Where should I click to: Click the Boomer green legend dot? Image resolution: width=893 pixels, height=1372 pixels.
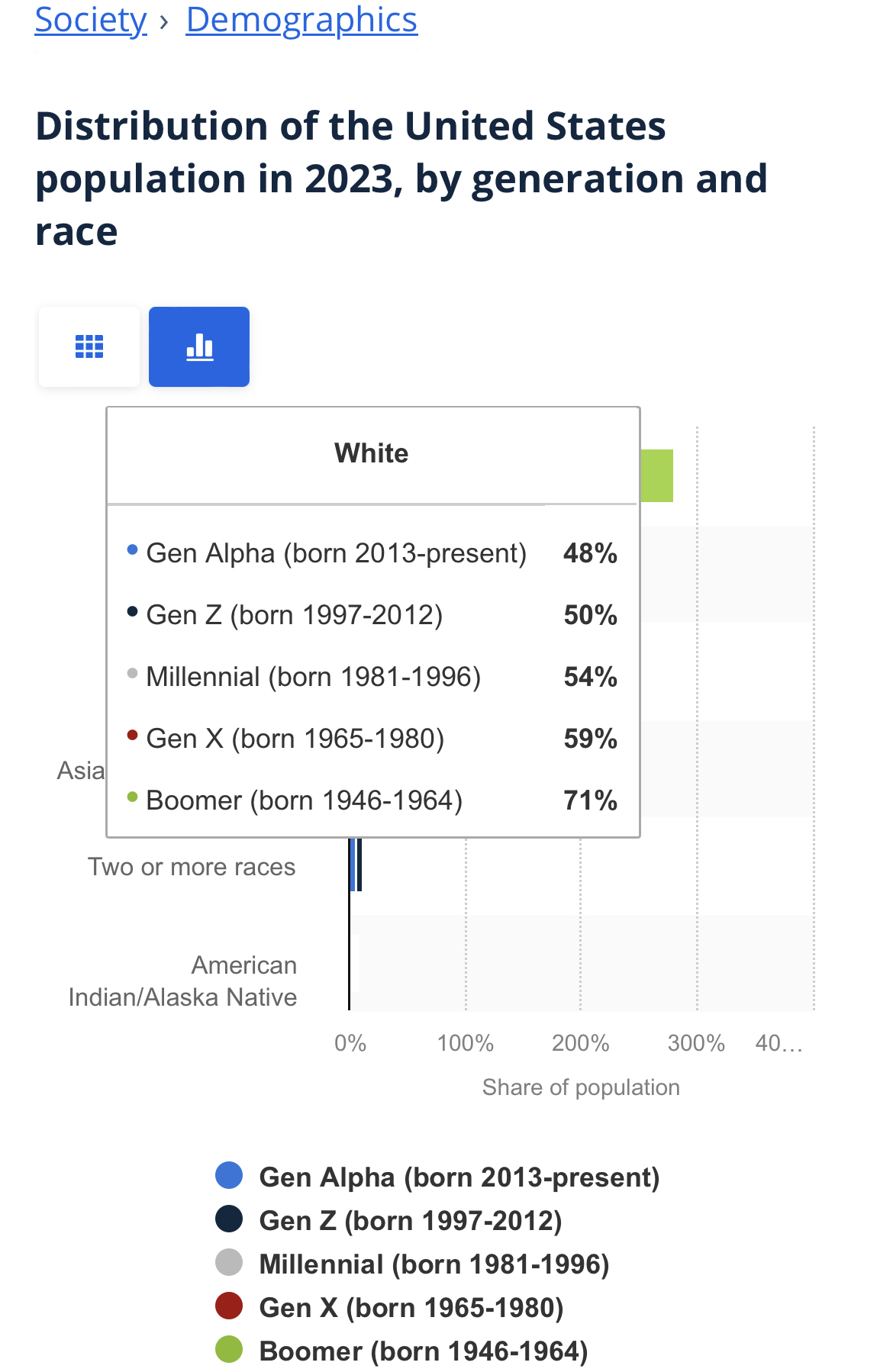tap(229, 1350)
